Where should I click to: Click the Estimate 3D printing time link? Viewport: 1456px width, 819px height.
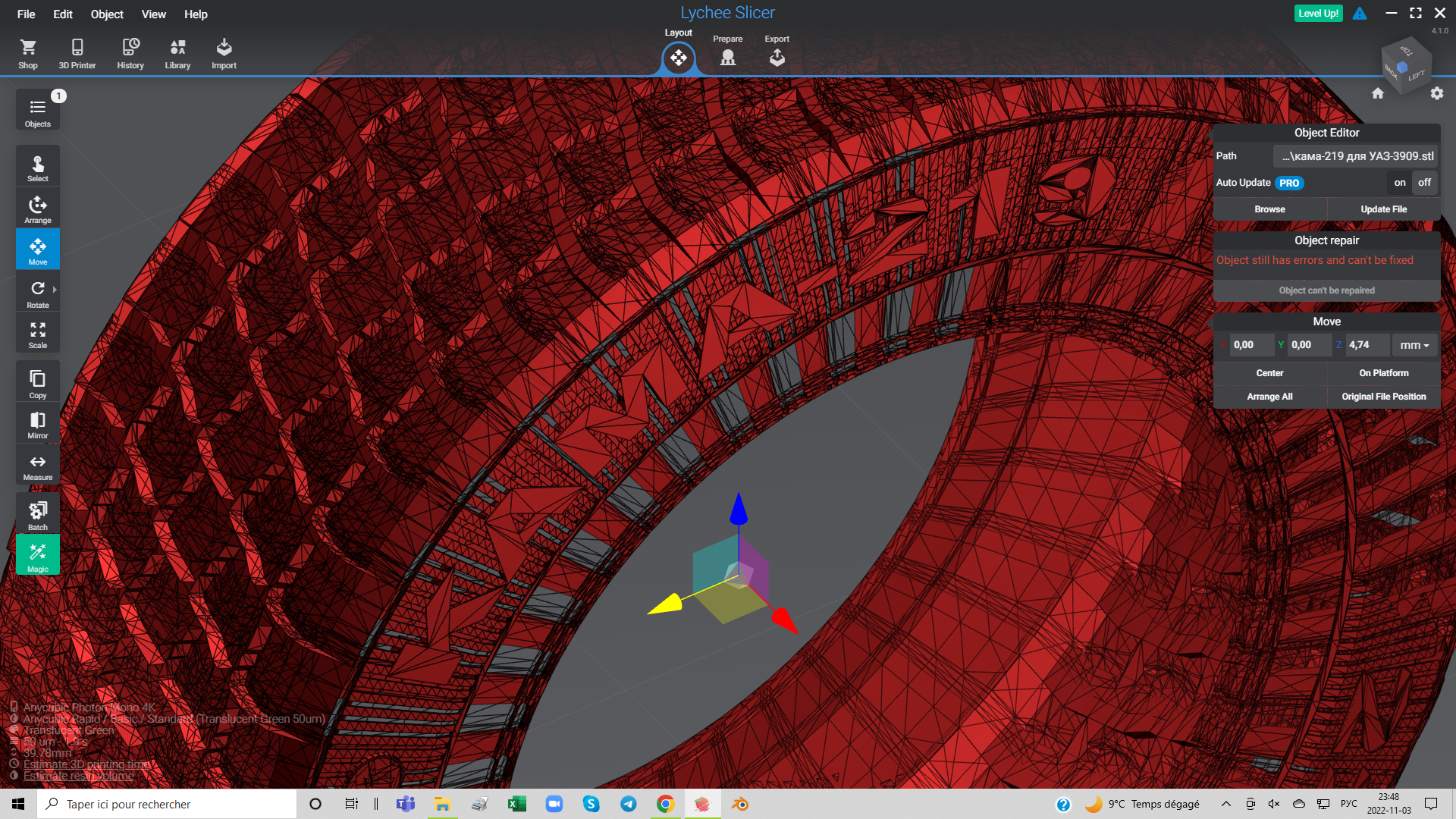click(86, 764)
